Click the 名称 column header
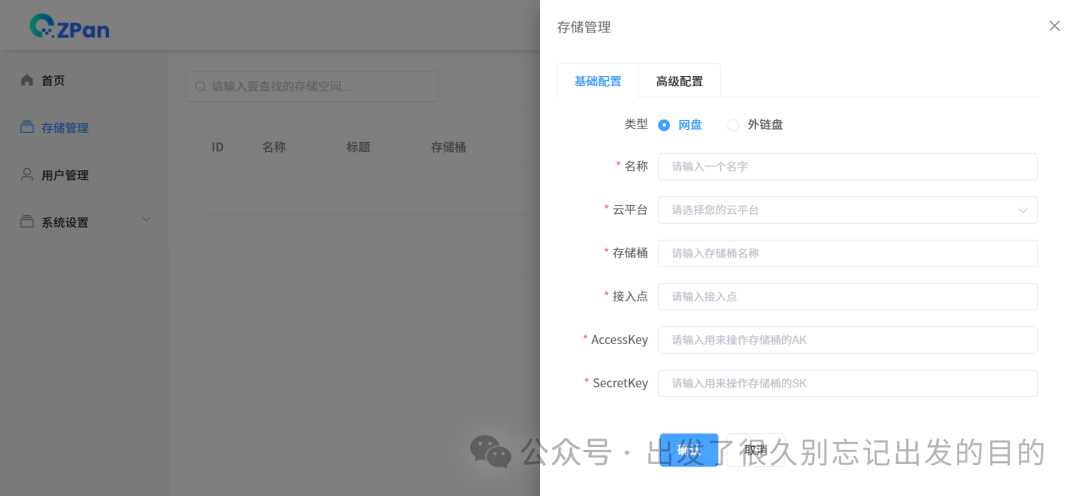Screen dimensions: 1080x496 [273, 147]
